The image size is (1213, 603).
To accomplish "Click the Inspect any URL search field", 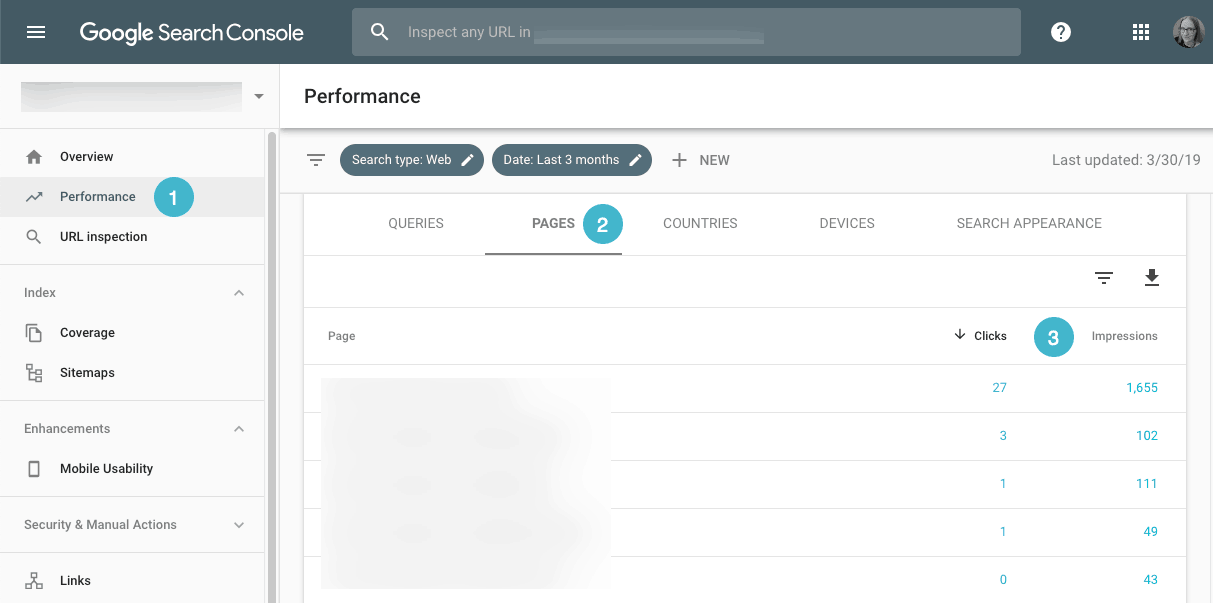I will 686,32.
